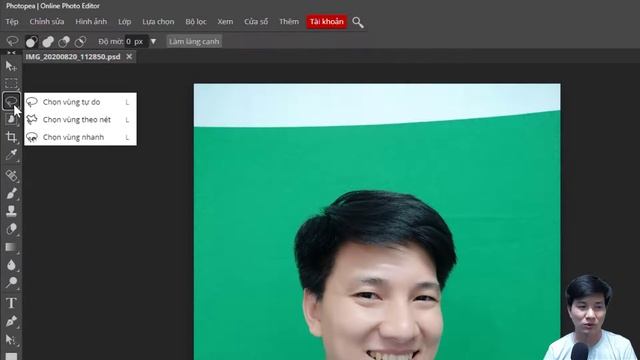The width and height of the screenshot is (640, 360).
Task: Choose the add-to-selection (union) mode
Action: (48, 41)
